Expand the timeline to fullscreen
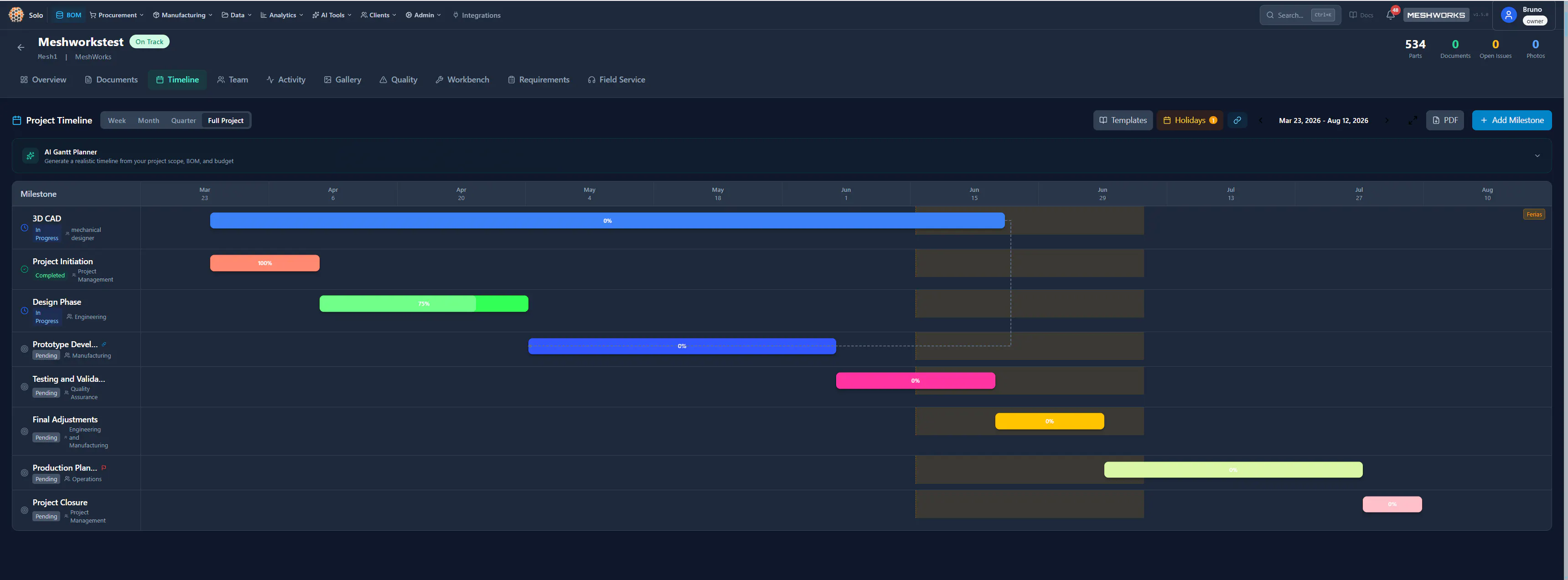 coord(1413,120)
